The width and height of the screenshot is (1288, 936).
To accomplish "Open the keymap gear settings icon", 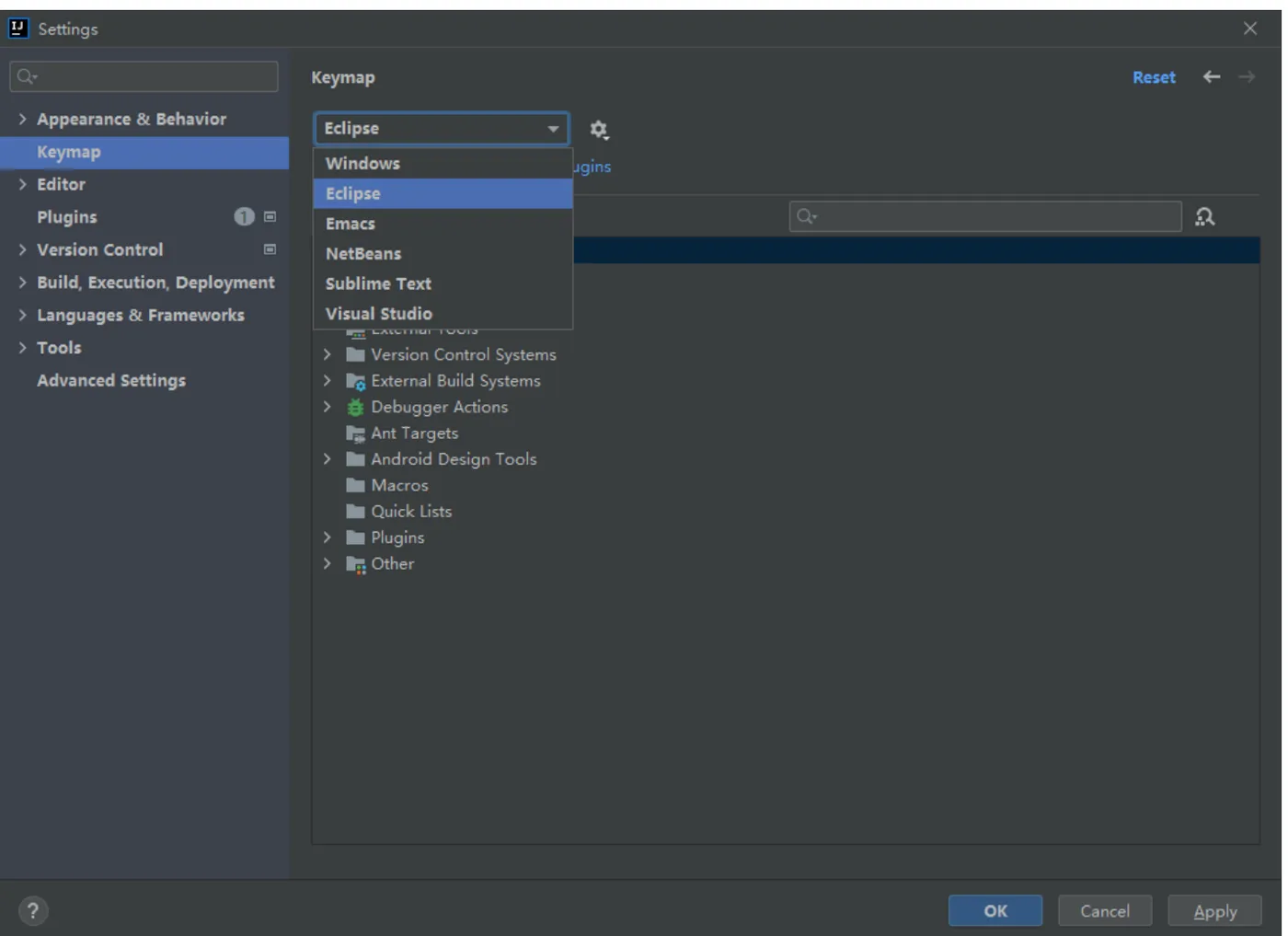I will [x=599, y=130].
